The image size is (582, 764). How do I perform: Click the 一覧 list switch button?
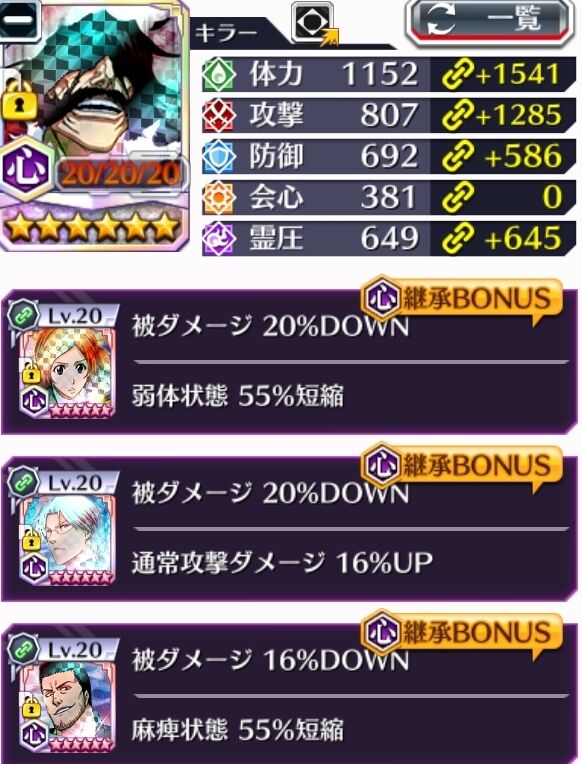coord(489,23)
